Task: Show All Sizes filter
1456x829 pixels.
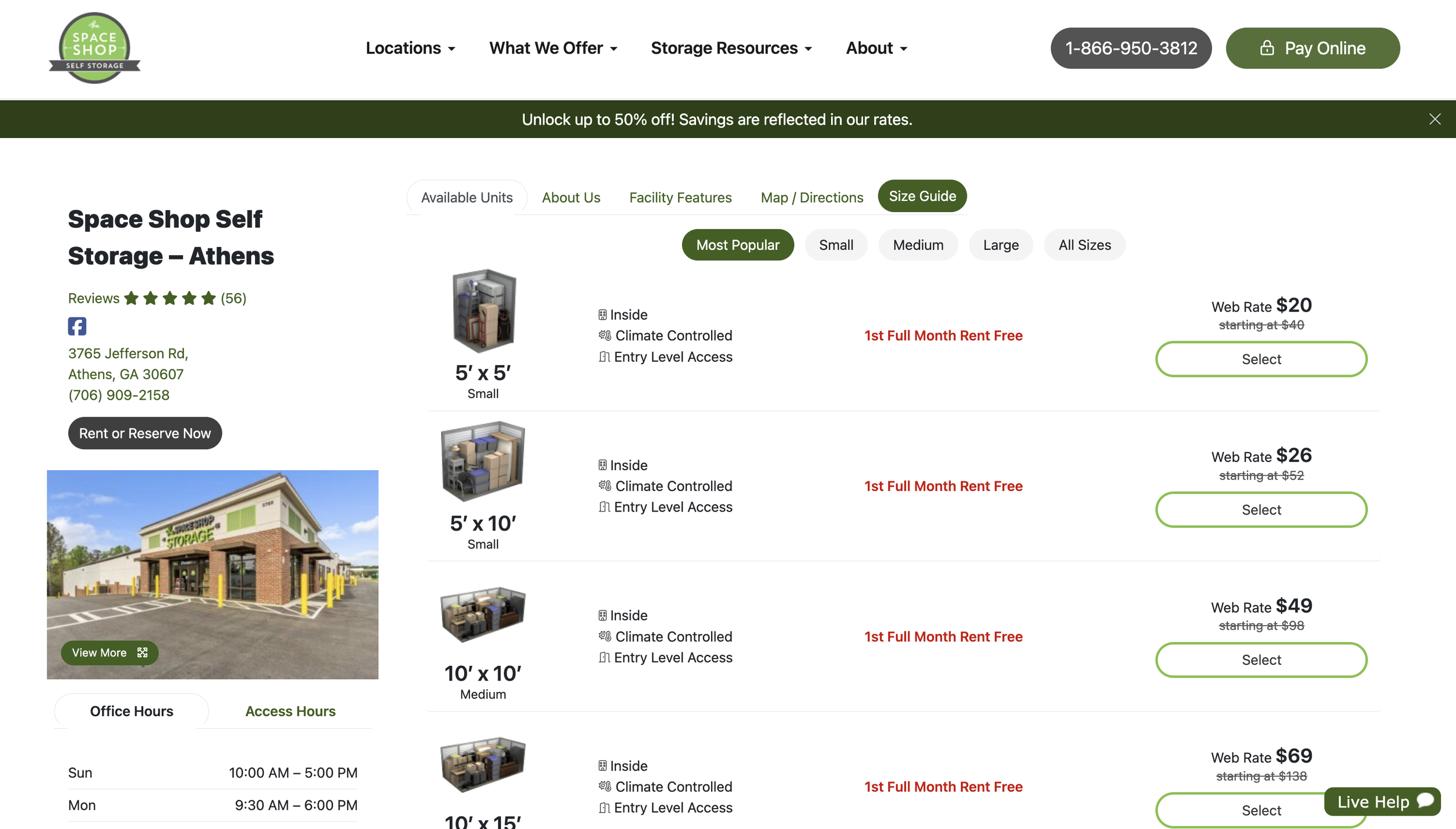Action: coord(1084,245)
